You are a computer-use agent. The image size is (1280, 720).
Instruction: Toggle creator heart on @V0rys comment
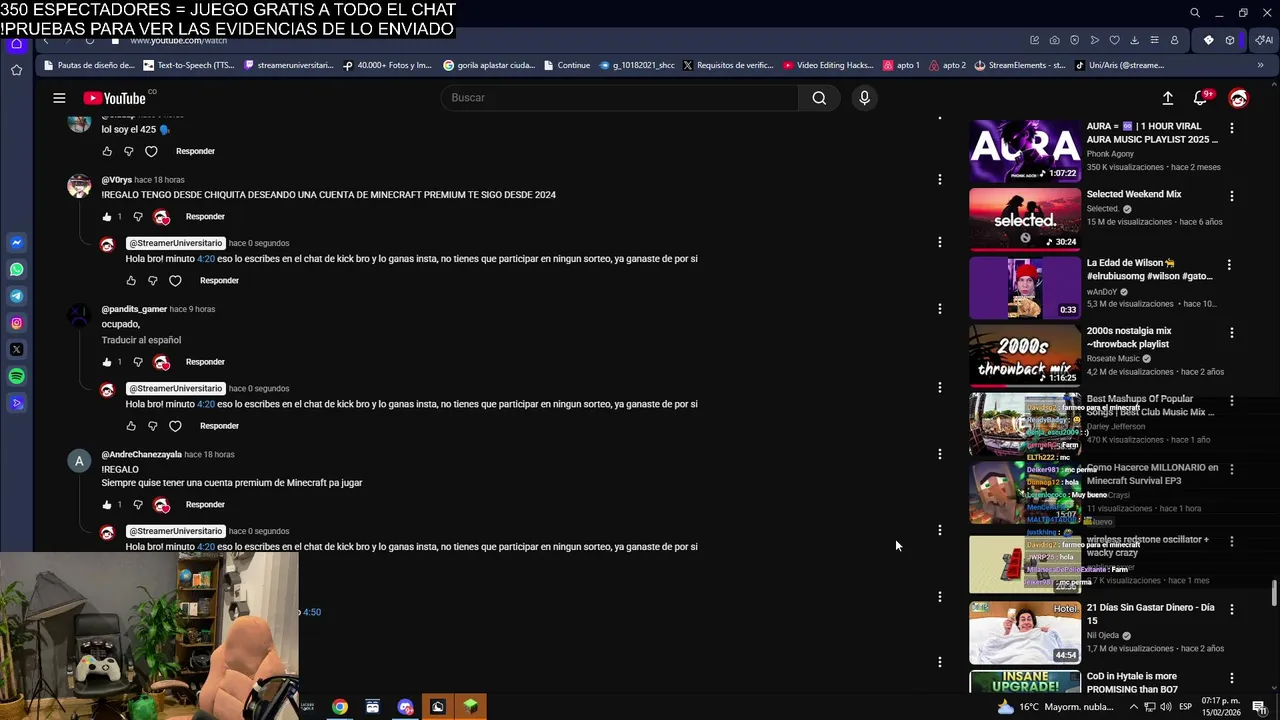click(x=161, y=217)
